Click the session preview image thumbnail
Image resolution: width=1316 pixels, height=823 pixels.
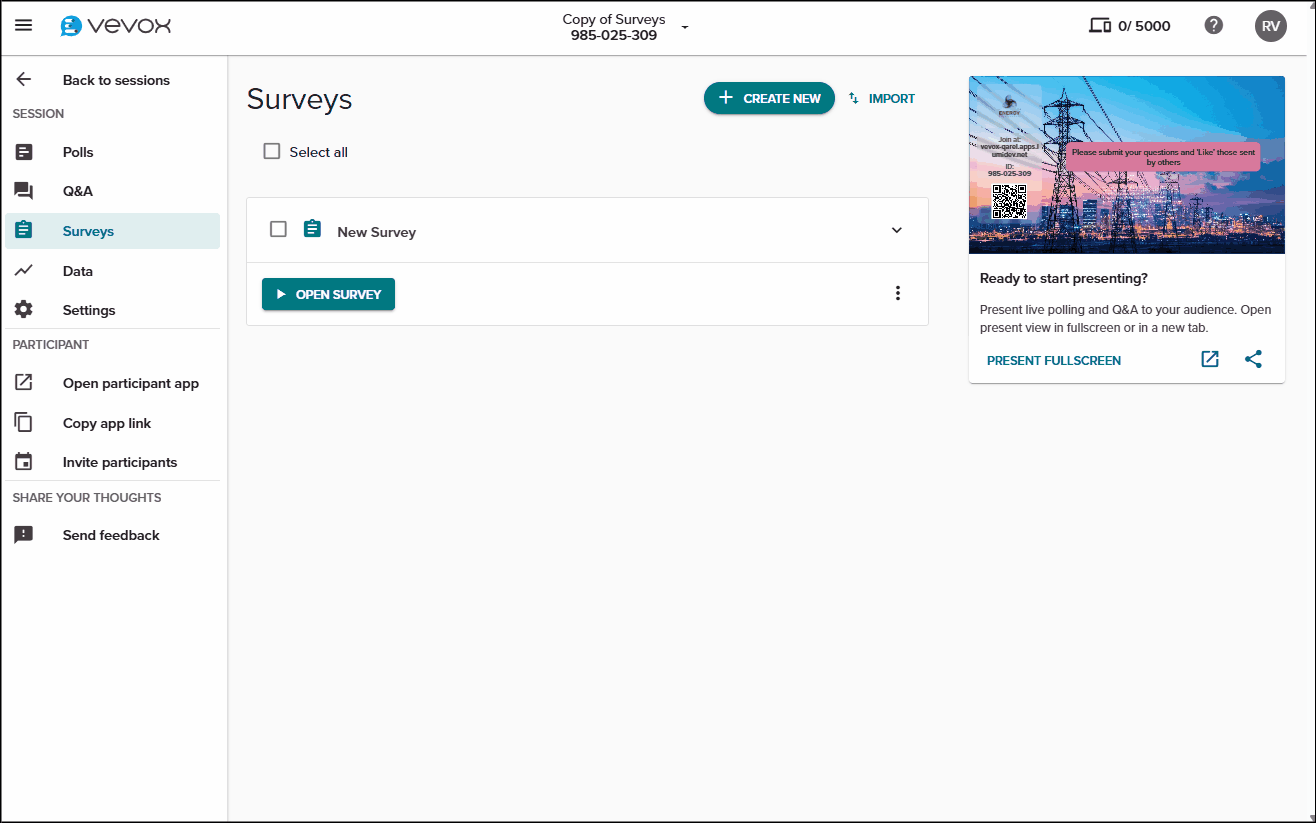[1126, 164]
